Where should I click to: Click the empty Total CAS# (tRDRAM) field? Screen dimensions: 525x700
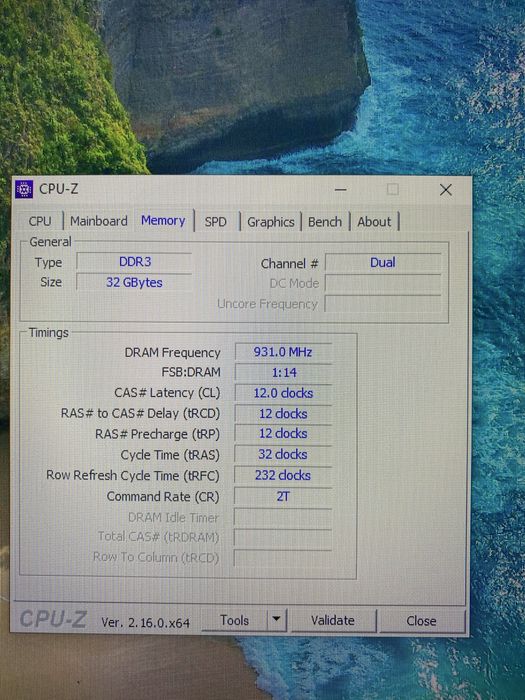[x=283, y=538]
